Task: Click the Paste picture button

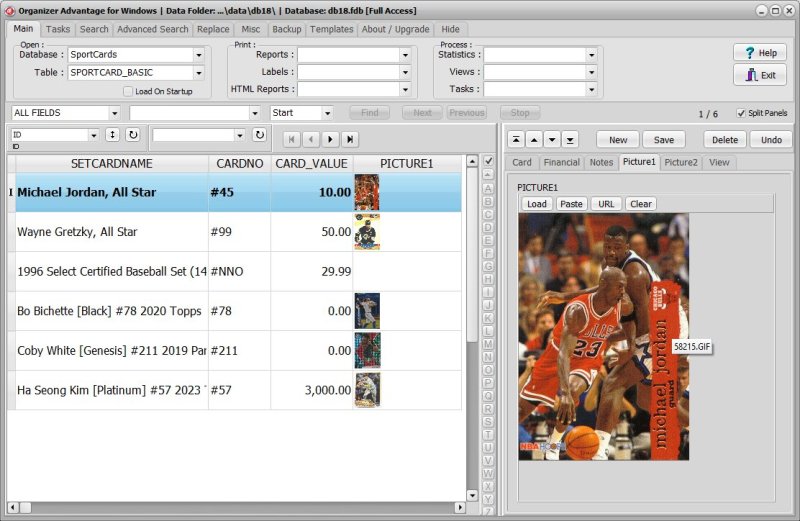Action: tap(571, 204)
